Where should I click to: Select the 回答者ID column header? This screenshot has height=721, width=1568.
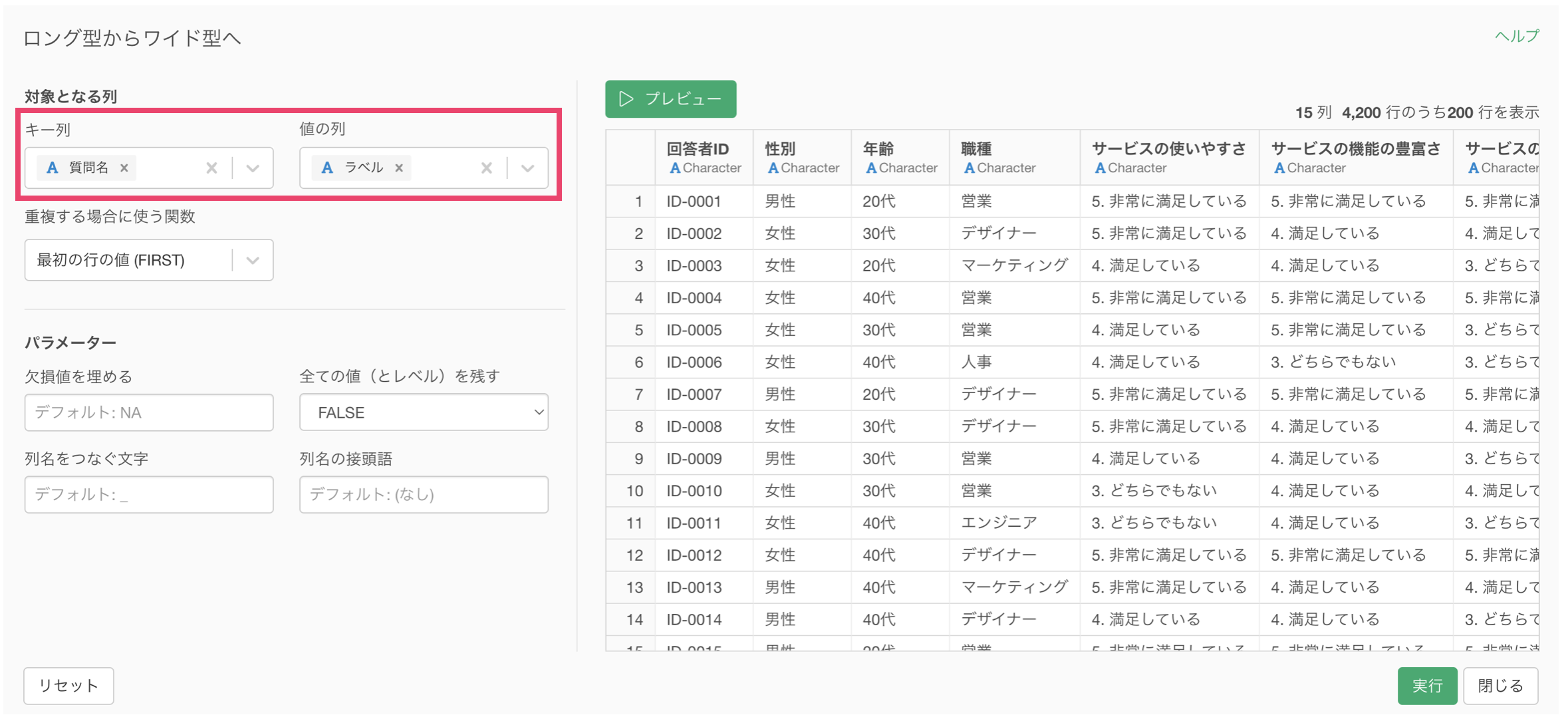704,157
